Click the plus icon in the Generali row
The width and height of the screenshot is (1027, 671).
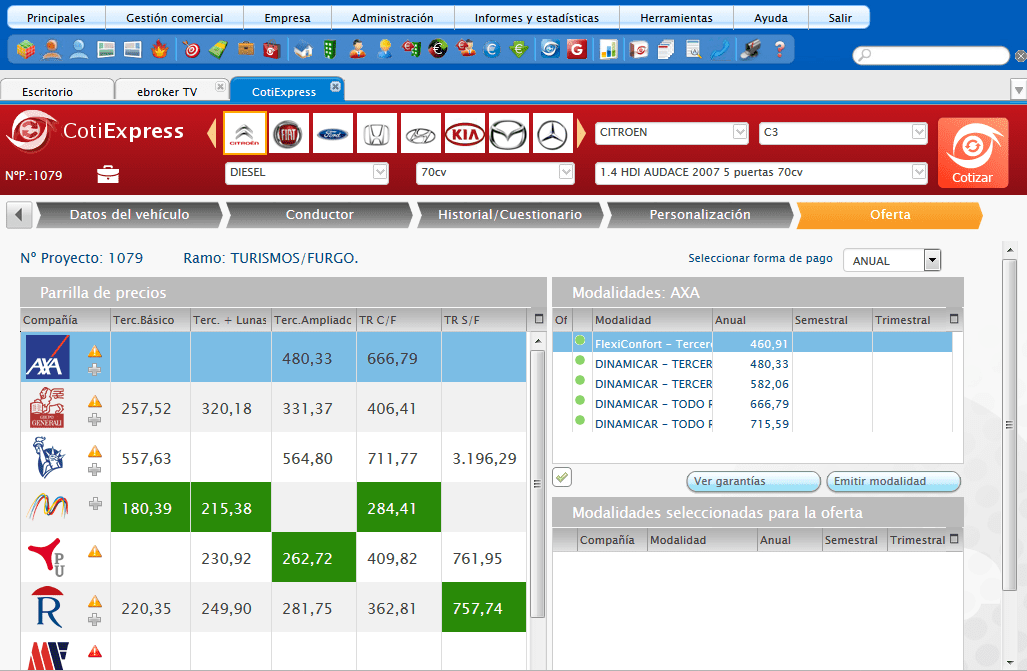coord(95,419)
